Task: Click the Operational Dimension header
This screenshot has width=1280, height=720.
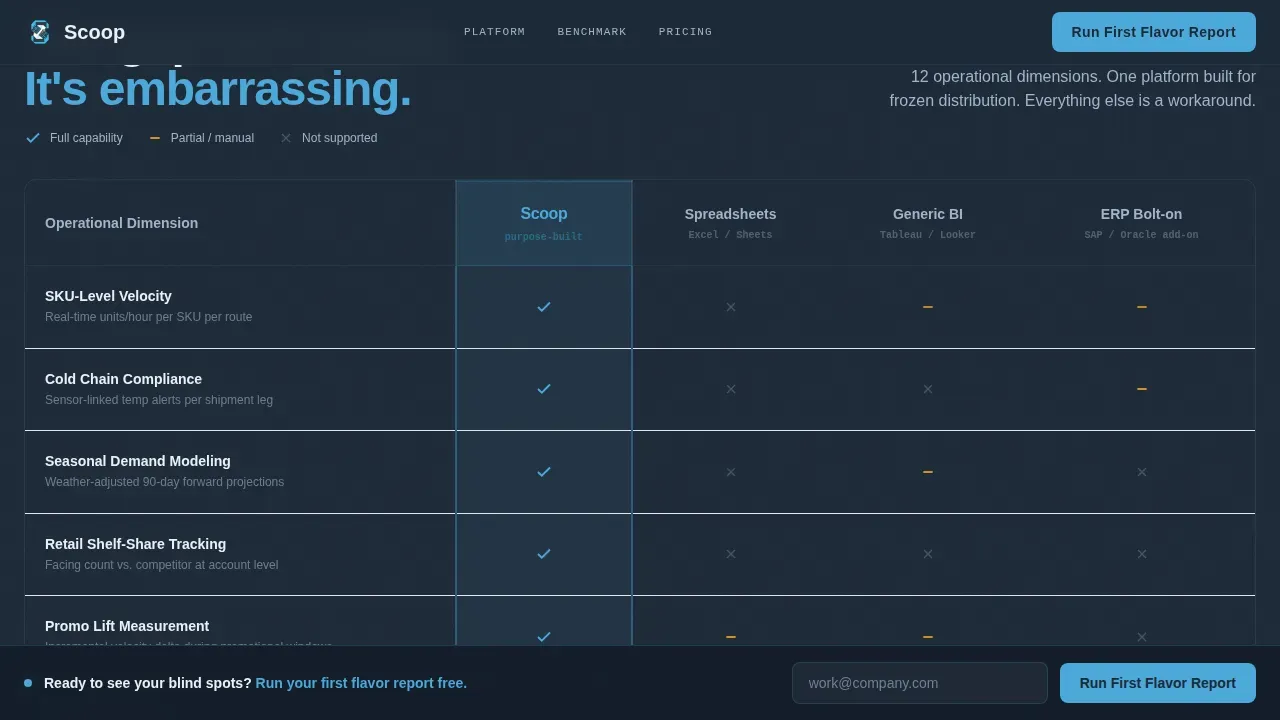Action: coord(121,223)
